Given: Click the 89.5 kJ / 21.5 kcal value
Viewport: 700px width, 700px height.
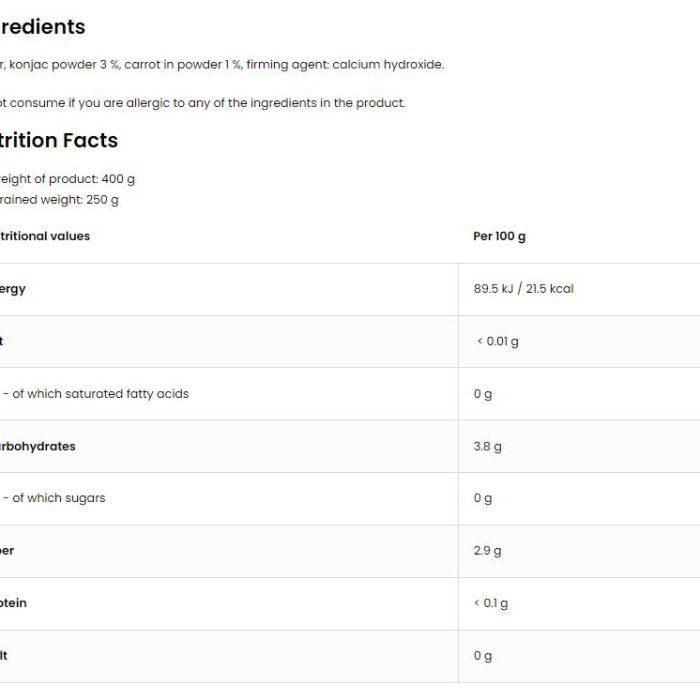Looking at the screenshot, I should (x=524, y=289).
